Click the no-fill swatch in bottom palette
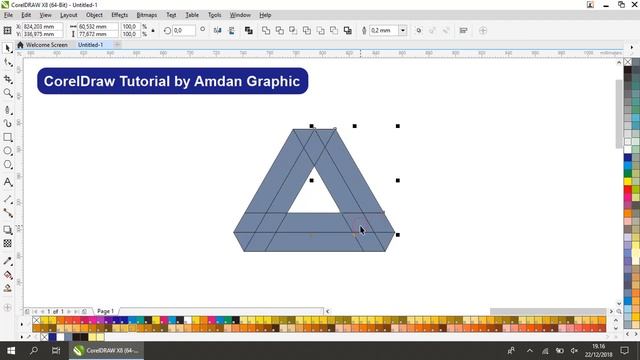Viewport: 640px width, 360px height. [x=36, y=320]
